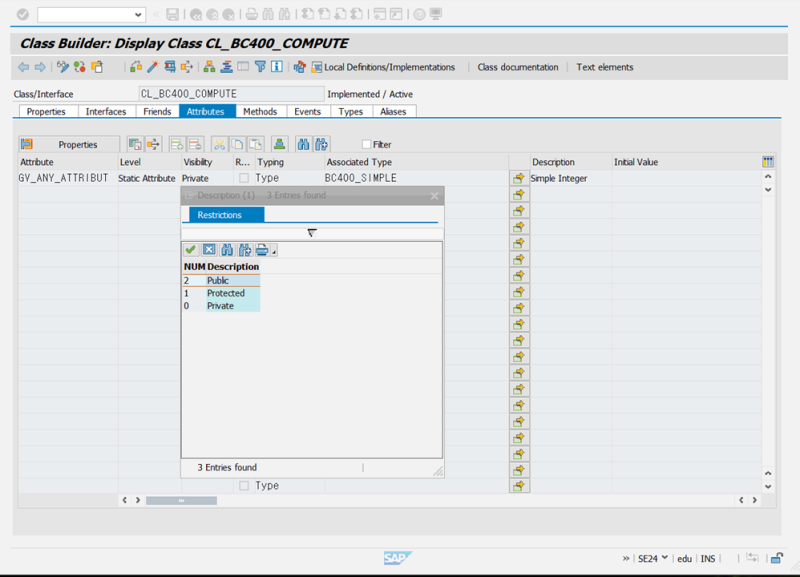Click the binoculars find icon in the value help popup
The image size is (800, 577).
227,249
